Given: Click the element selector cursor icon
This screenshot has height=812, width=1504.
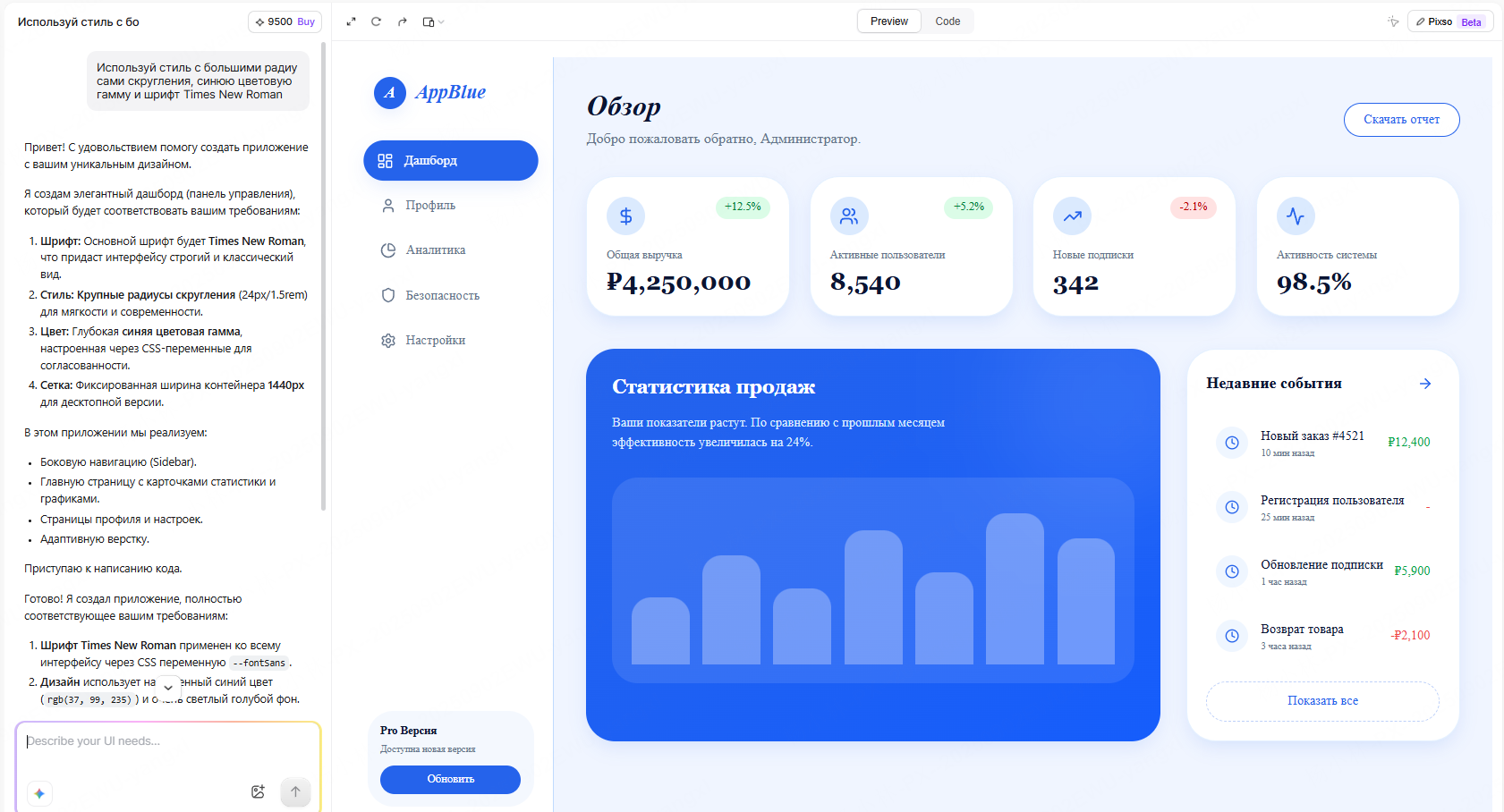Looking at the screenshot, I should coord(1393,21).
